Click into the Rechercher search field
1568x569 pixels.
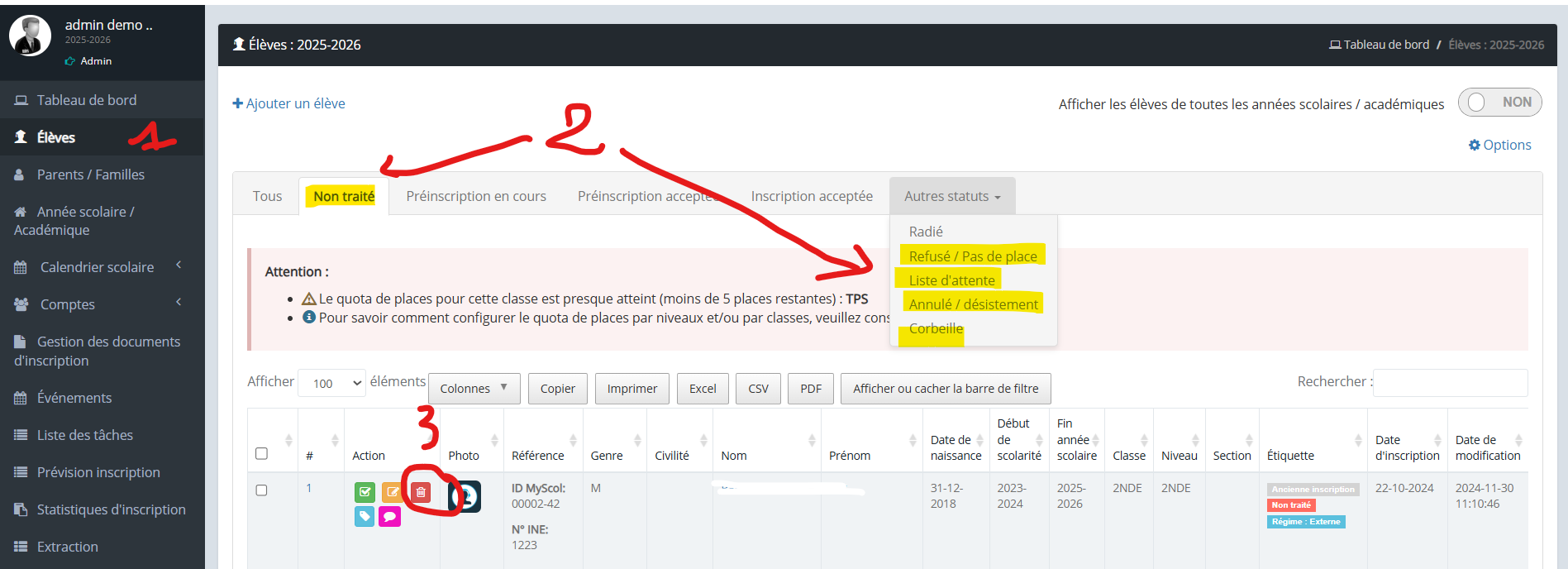tap(1450, 383)
